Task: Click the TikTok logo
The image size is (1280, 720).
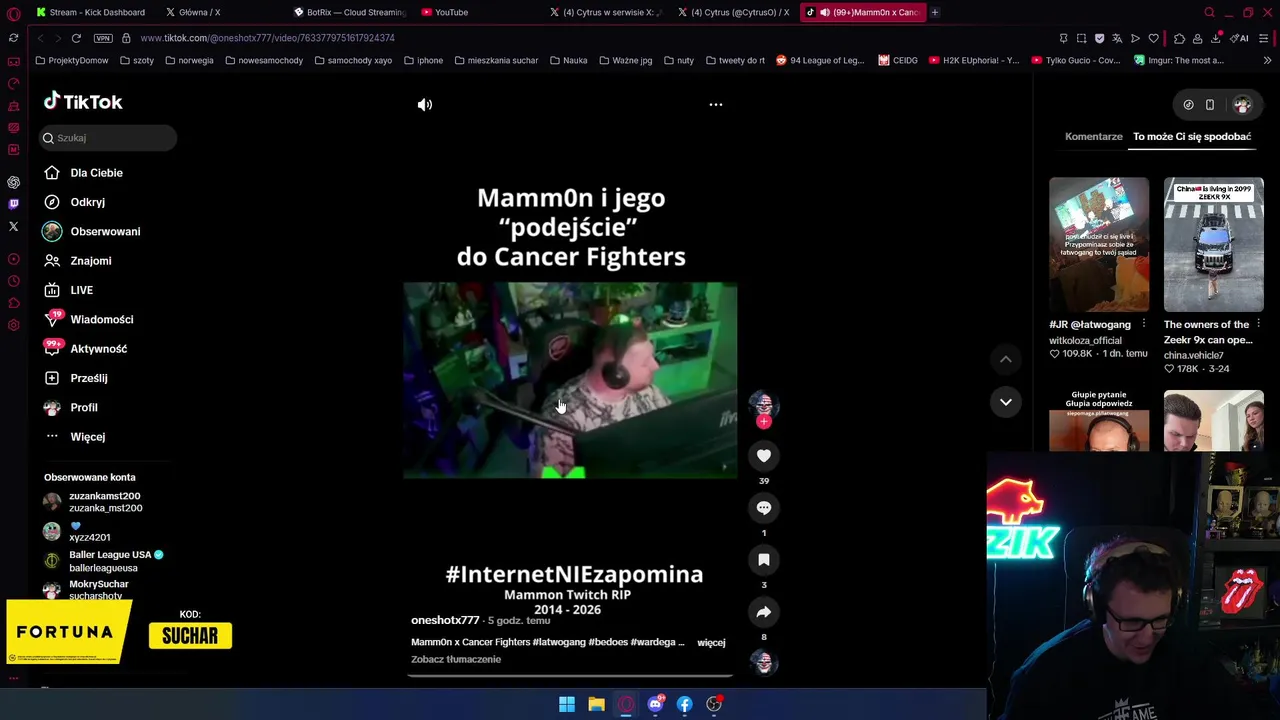Action: click(83, 101)
